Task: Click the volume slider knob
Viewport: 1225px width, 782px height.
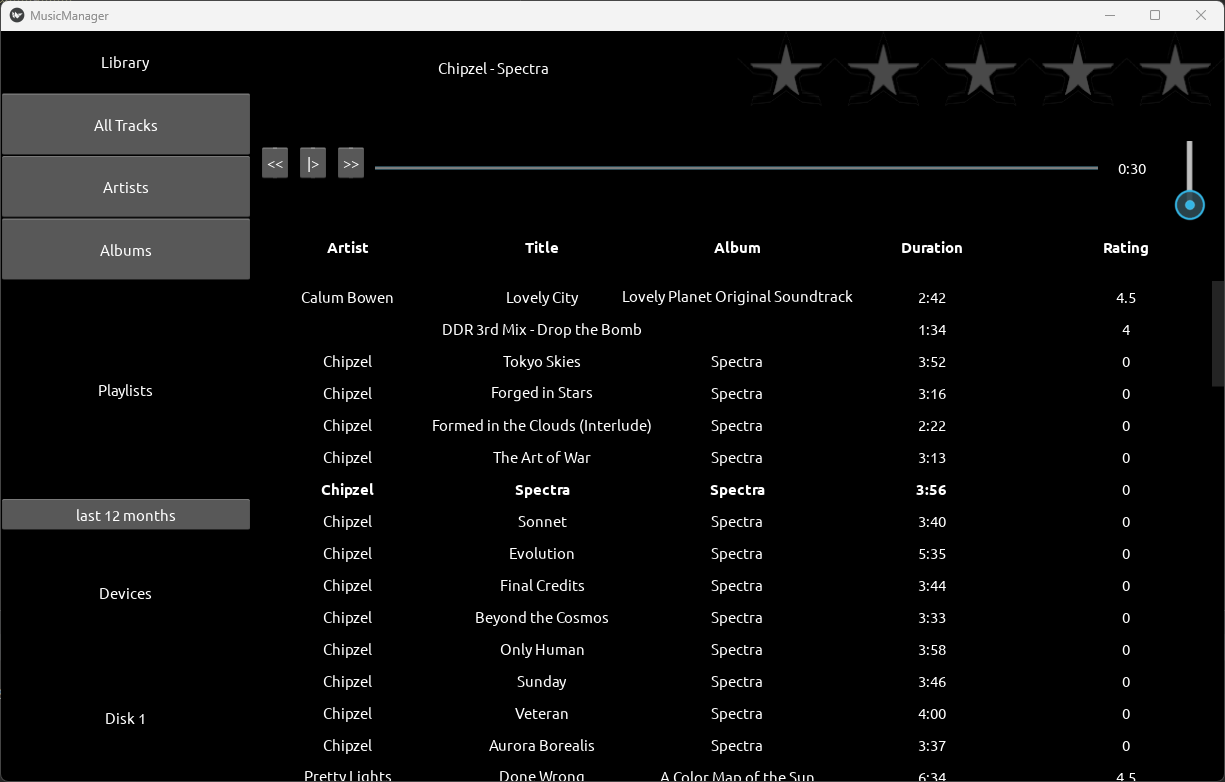Action: (1189, 205)
